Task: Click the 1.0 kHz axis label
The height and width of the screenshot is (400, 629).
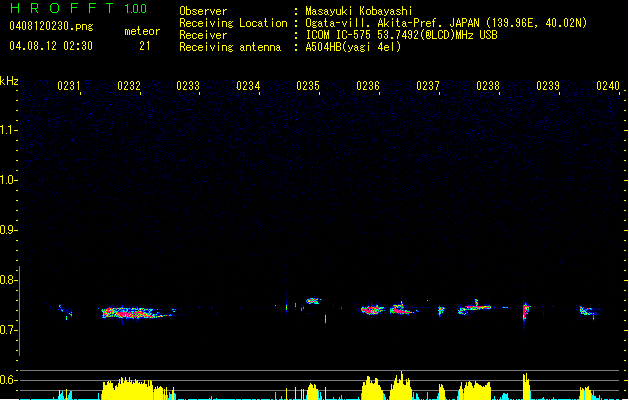Action: (8, 180)
